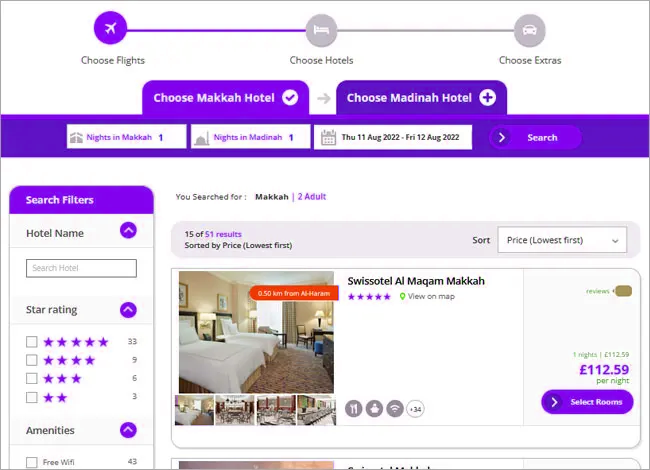Click the Choose Flights step label

point(113,61)
